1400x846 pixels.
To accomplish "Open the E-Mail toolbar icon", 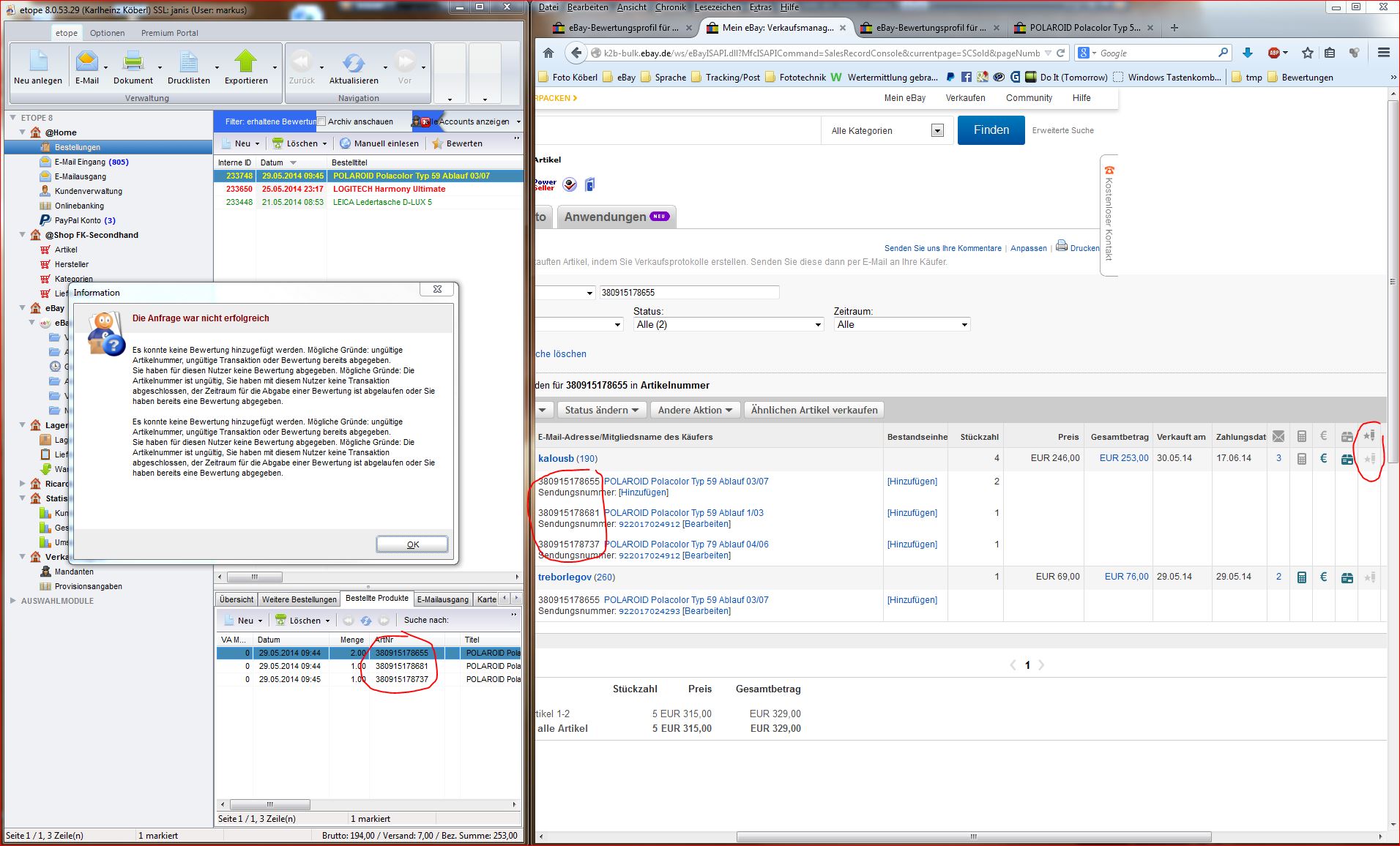I will [x=86, y=62].
